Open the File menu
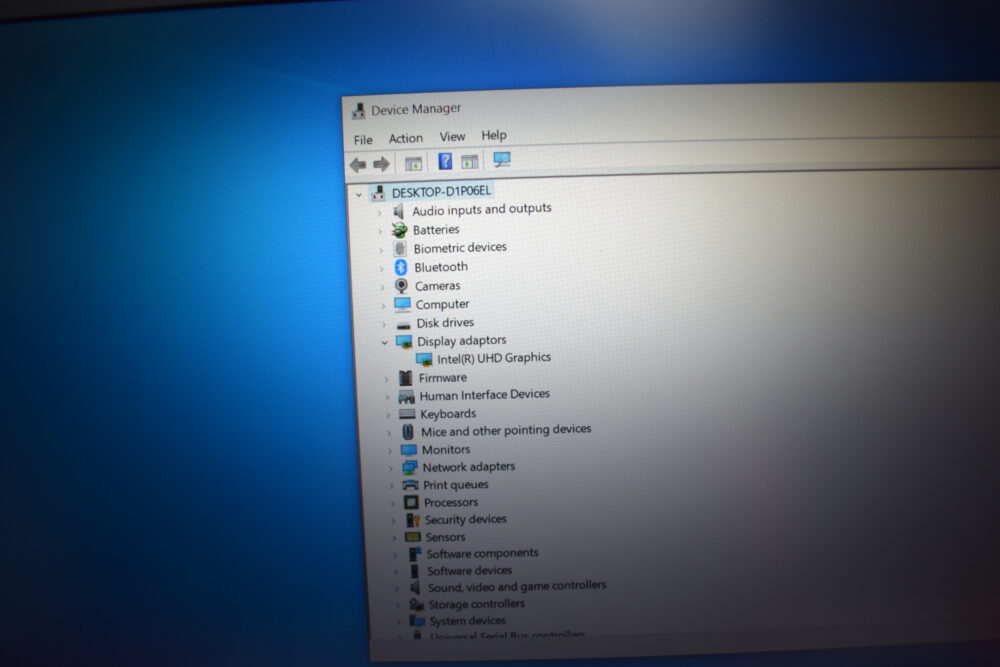Image resolution: width=1000 pixels, height=667 pixels. [363, 140]
